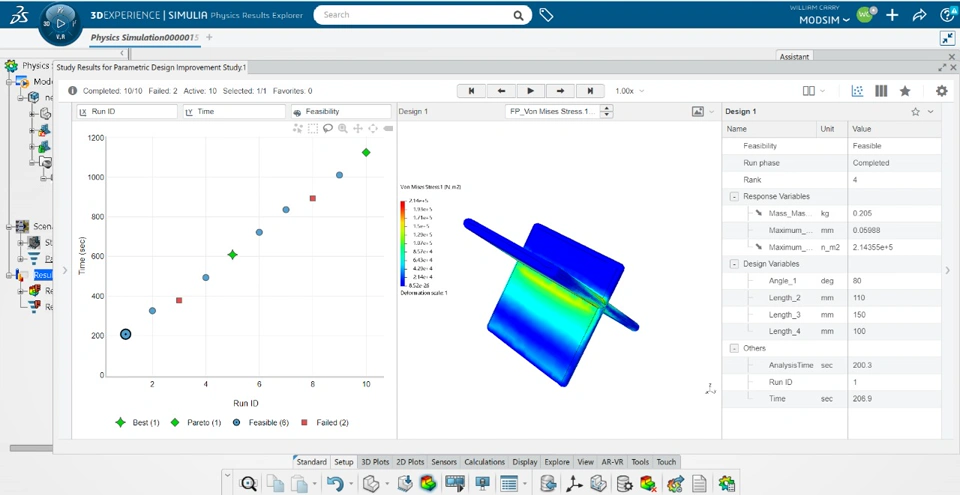This screenshot has height=495, width=960.
Task: Click the database import arrow icon
Action: 547,483
